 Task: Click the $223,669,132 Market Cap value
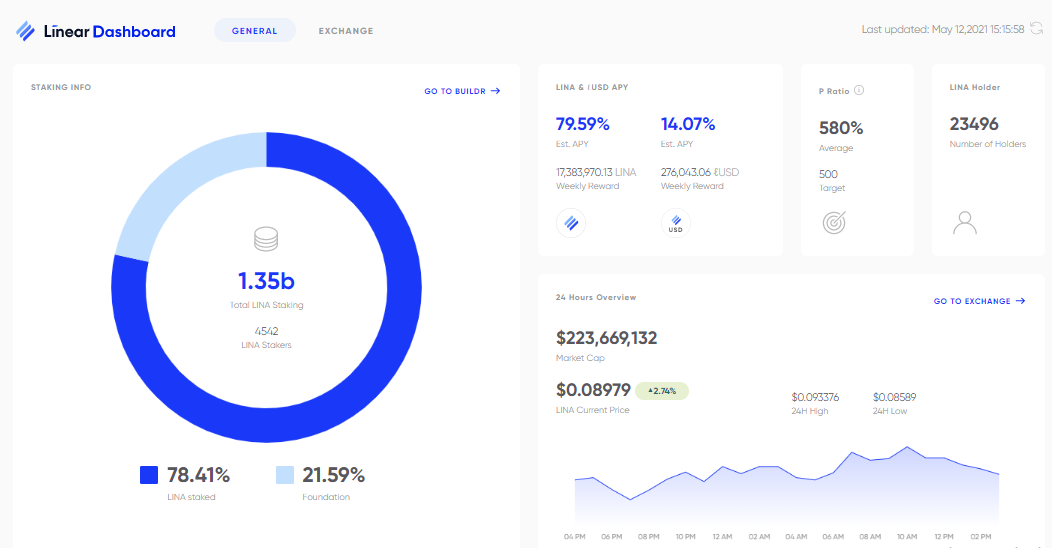pos(607,338)
